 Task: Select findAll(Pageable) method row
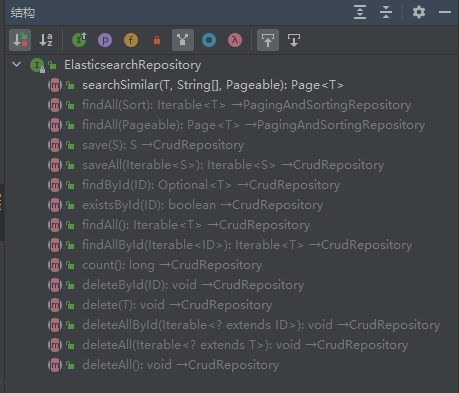pos(253,125)
